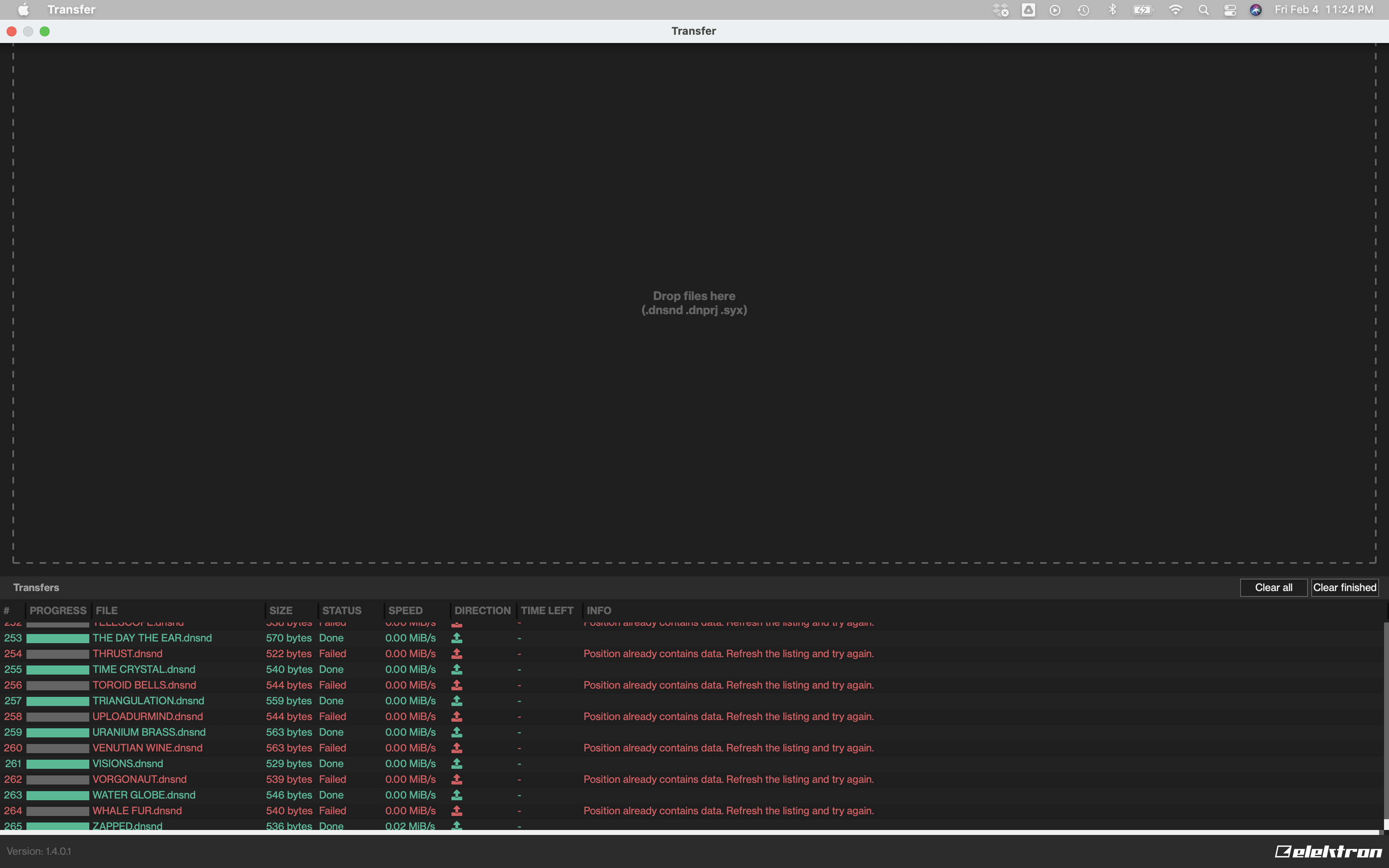Image resolution: width=1389 pixels, height=868 pixels.
Task: Click the Bluetooth menu bar icon
Action: (1112, 10)
